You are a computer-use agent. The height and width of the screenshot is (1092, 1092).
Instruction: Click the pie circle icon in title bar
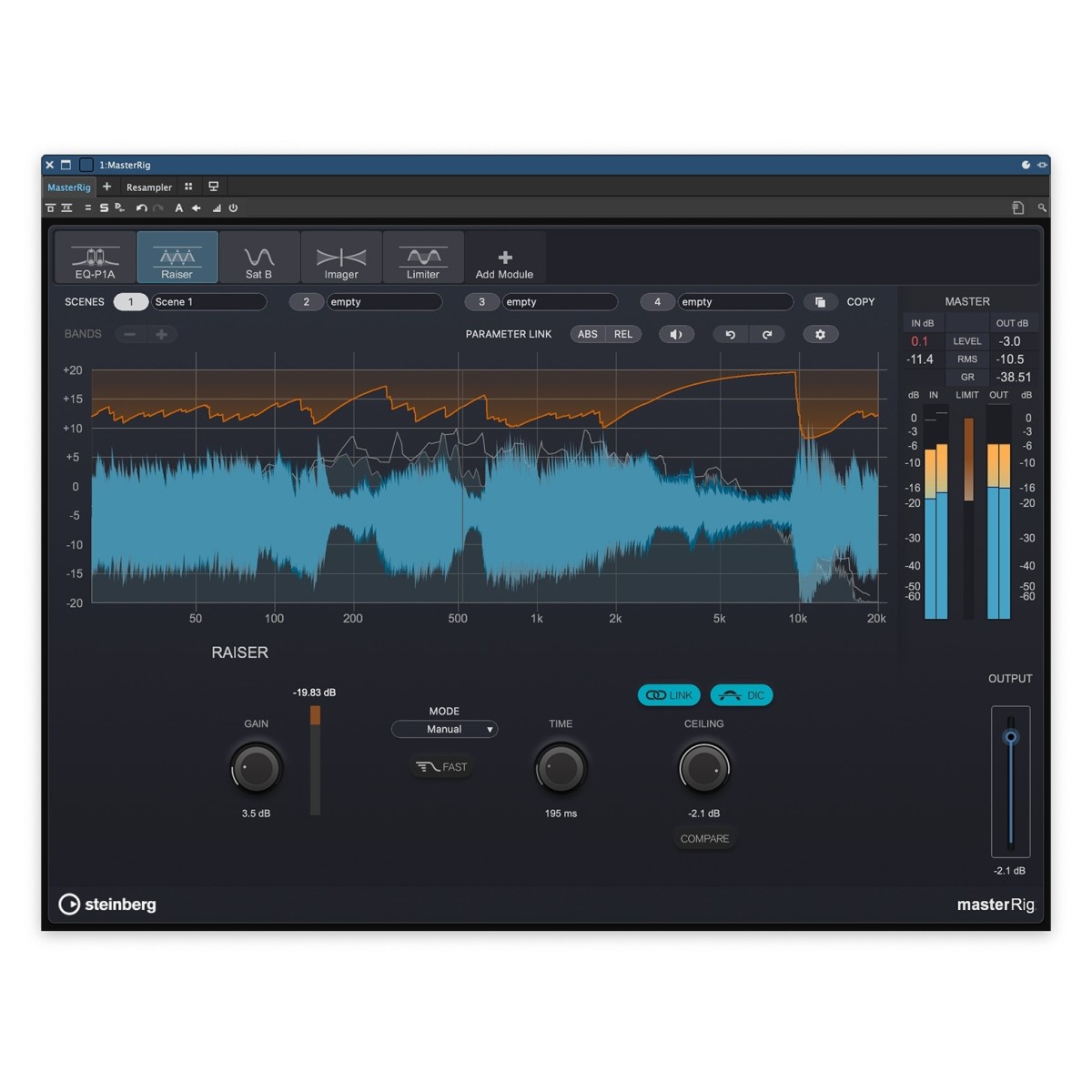pos(1026,165)
